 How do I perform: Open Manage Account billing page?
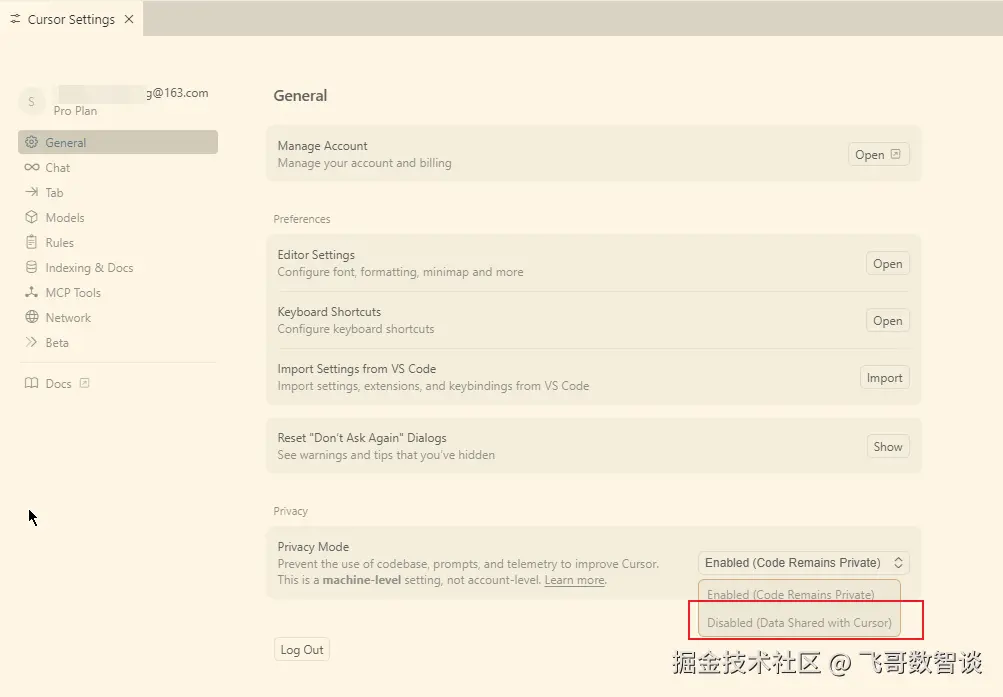click(x=878, y=154)
